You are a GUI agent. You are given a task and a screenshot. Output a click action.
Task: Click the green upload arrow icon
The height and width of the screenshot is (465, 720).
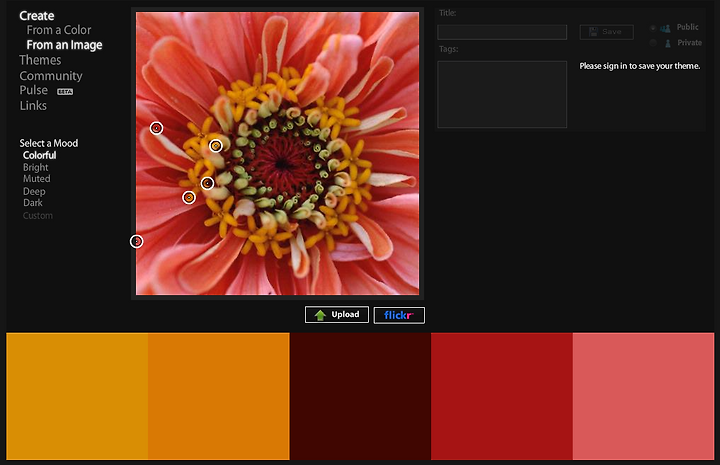point(320,315)
